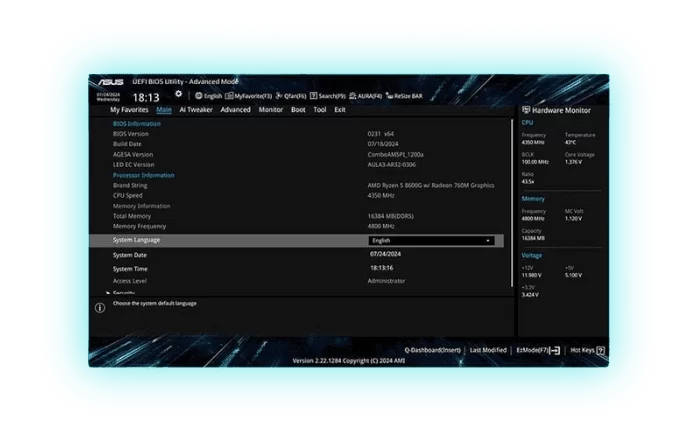Click the CPU Ratio 43.5x reading
This screenshot has height=437, width=692.
click(x=528, y=181)
